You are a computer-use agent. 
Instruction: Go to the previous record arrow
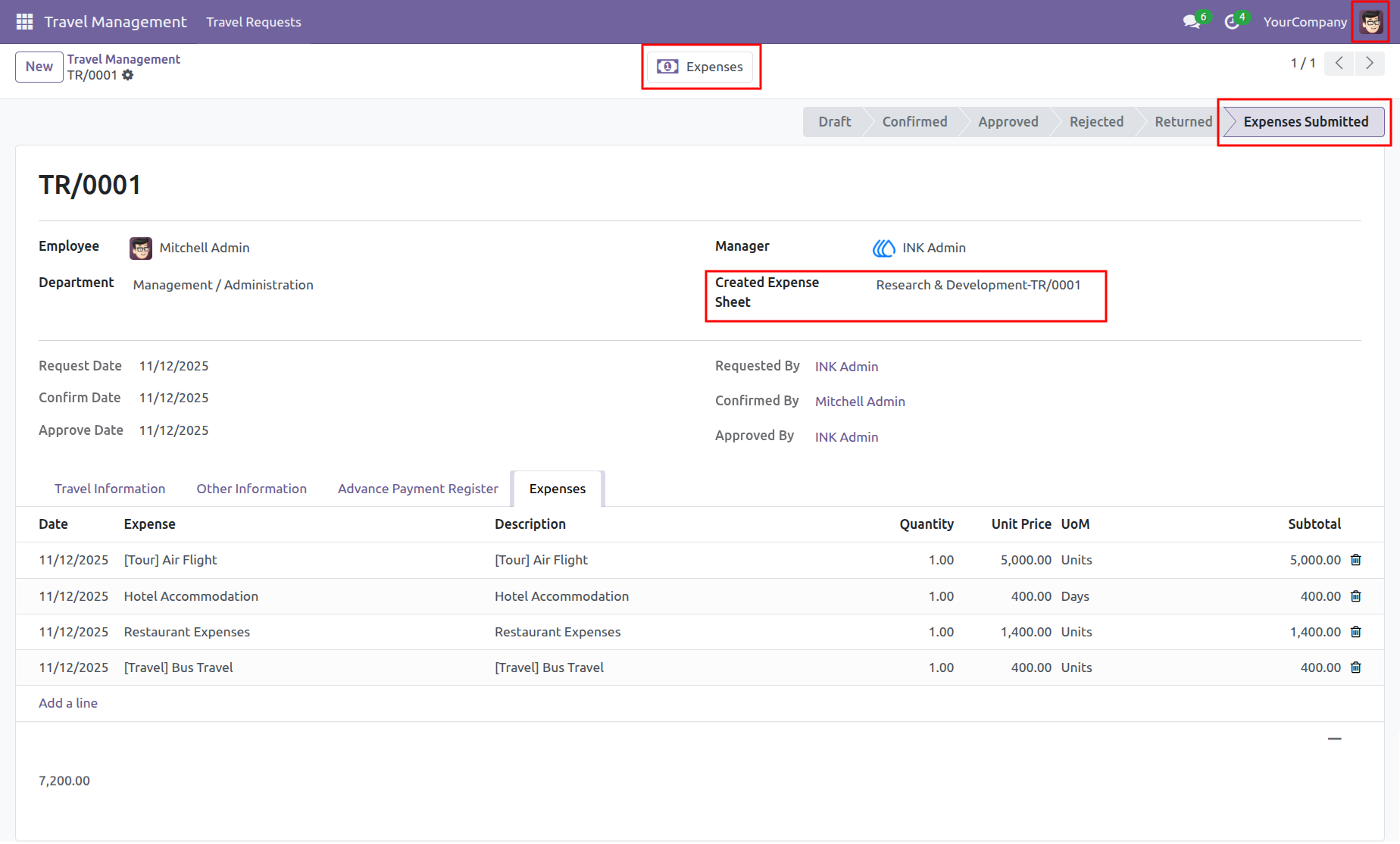point(1339,64)
